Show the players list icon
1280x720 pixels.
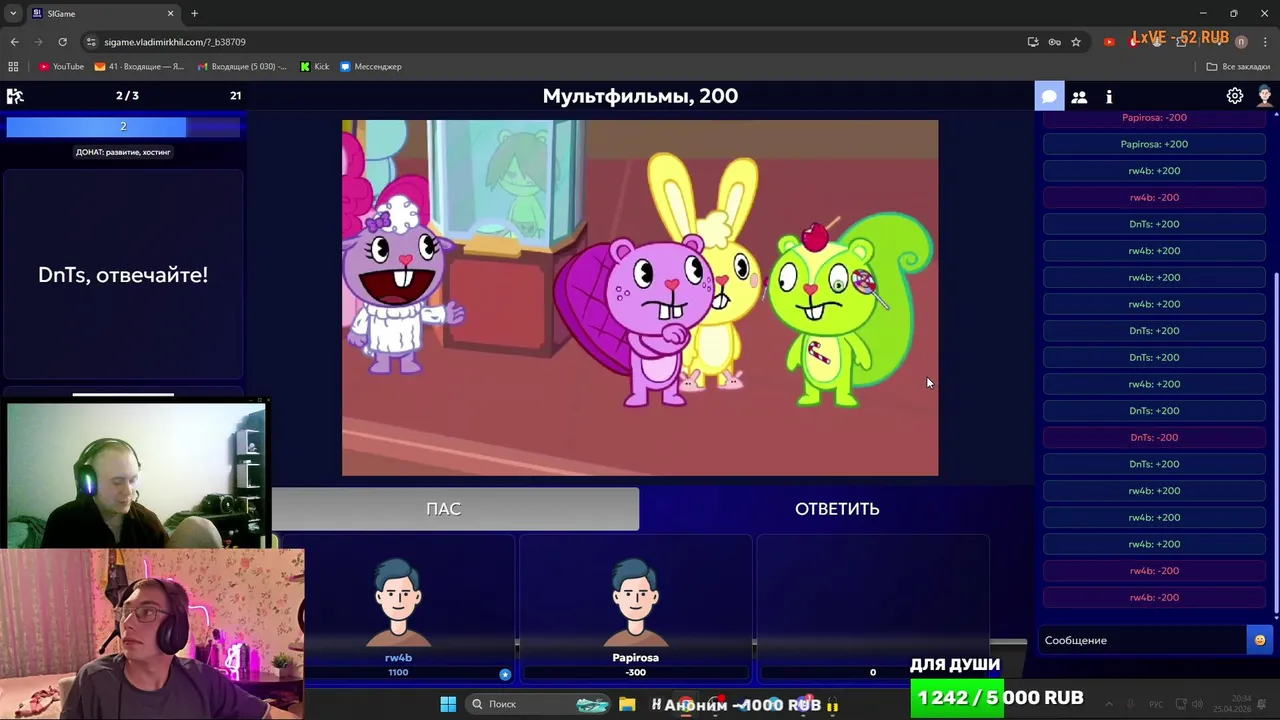(x=1079, y=96)
